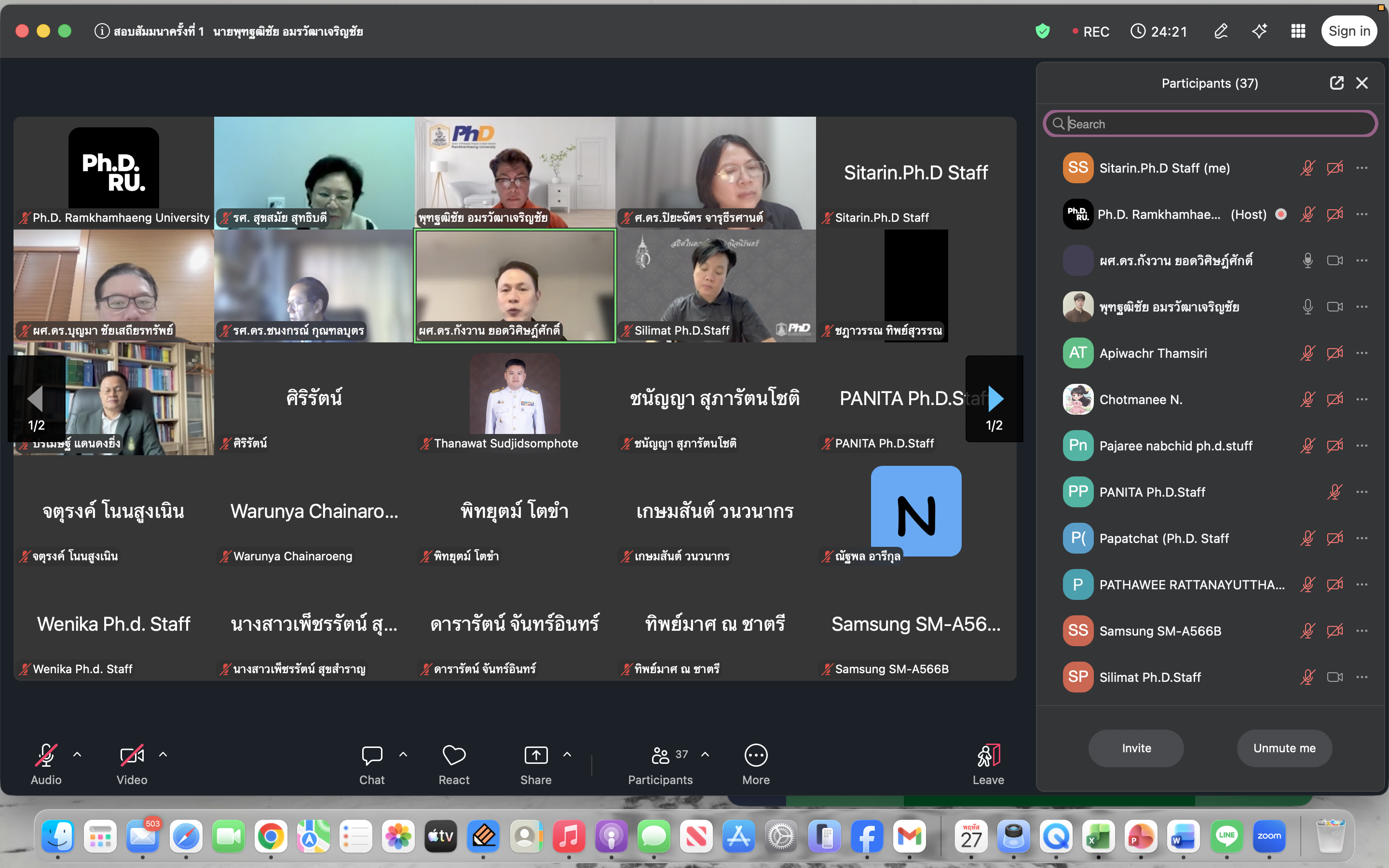Toggle microphone for Pajaree nabchid ph.d.stuff
The width and height of the screenshot is (1389, 868).
click(x=1307, y=446)
